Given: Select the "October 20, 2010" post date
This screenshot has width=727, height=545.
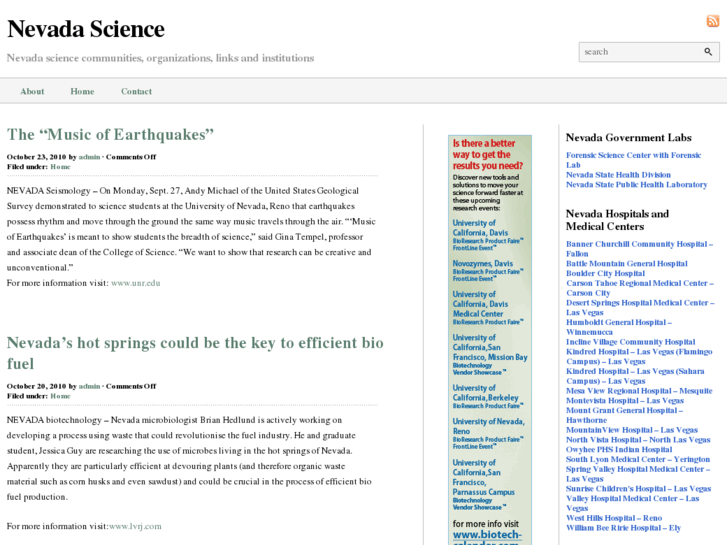Looking at the screenshot, I should pos(37,386).
